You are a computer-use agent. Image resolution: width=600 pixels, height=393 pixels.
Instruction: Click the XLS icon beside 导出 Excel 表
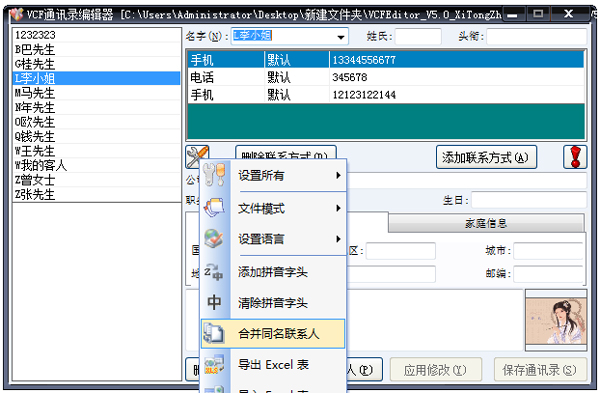(214, 365)
